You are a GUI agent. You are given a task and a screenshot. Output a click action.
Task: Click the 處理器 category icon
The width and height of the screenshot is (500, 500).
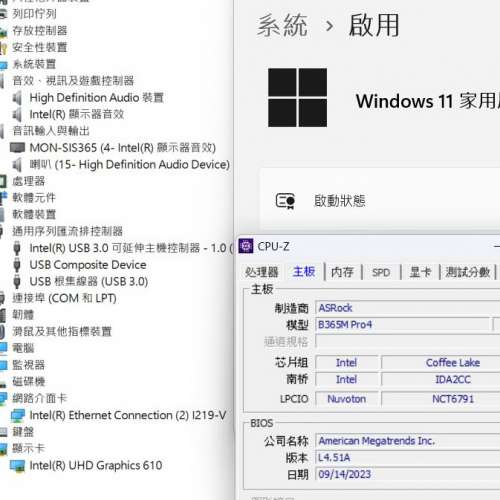pyautogui.click(x=3, y=181)
